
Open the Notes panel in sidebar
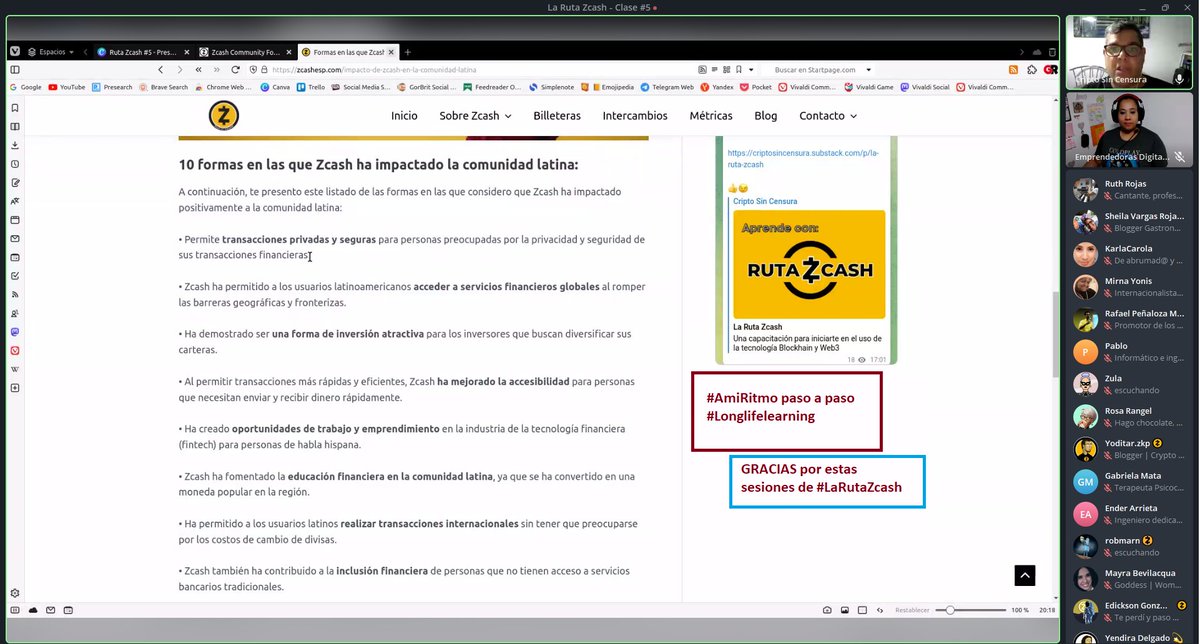15,183
